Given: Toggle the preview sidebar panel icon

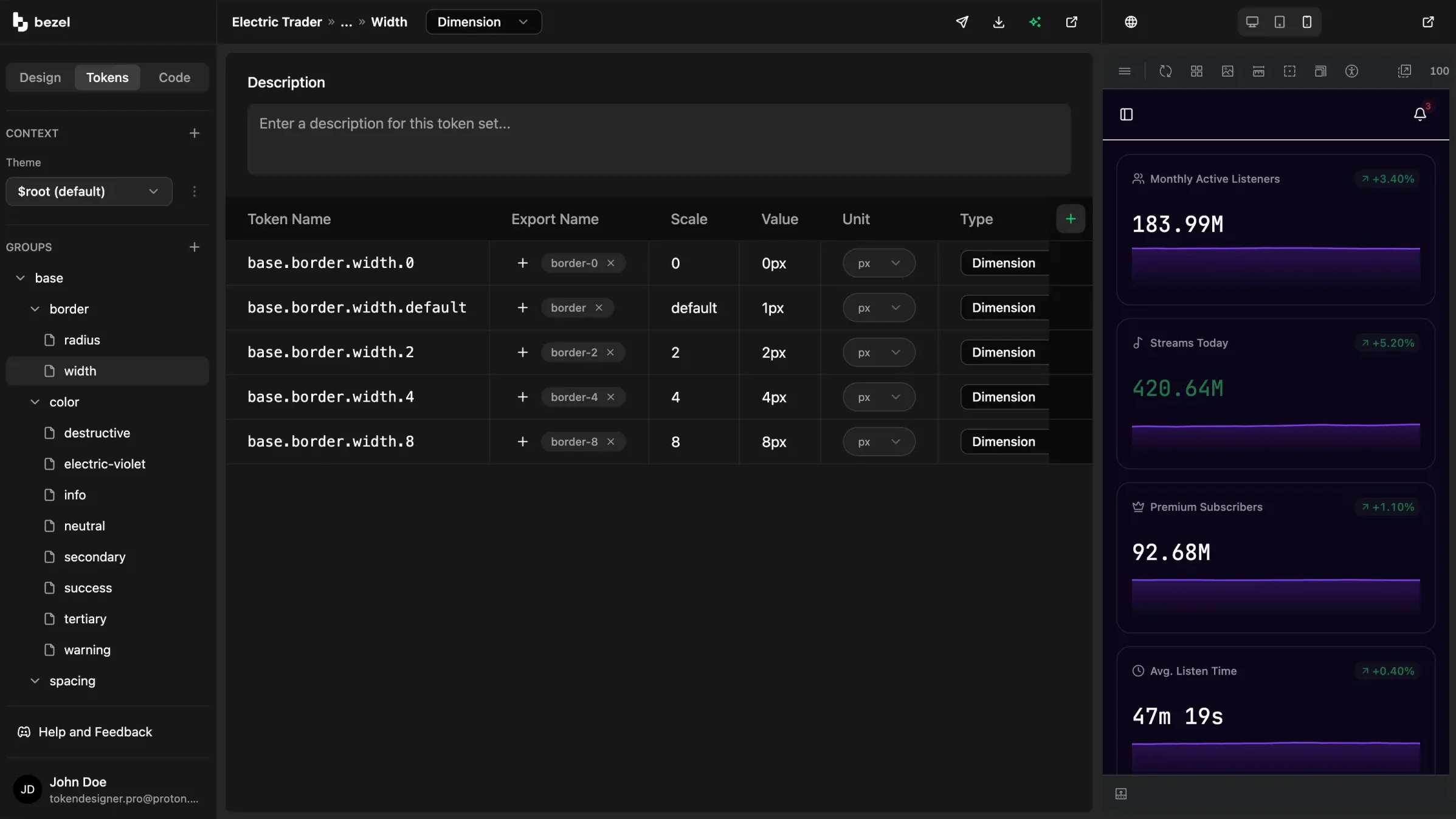Looking at the screenshot, I should click(1126, 114).
